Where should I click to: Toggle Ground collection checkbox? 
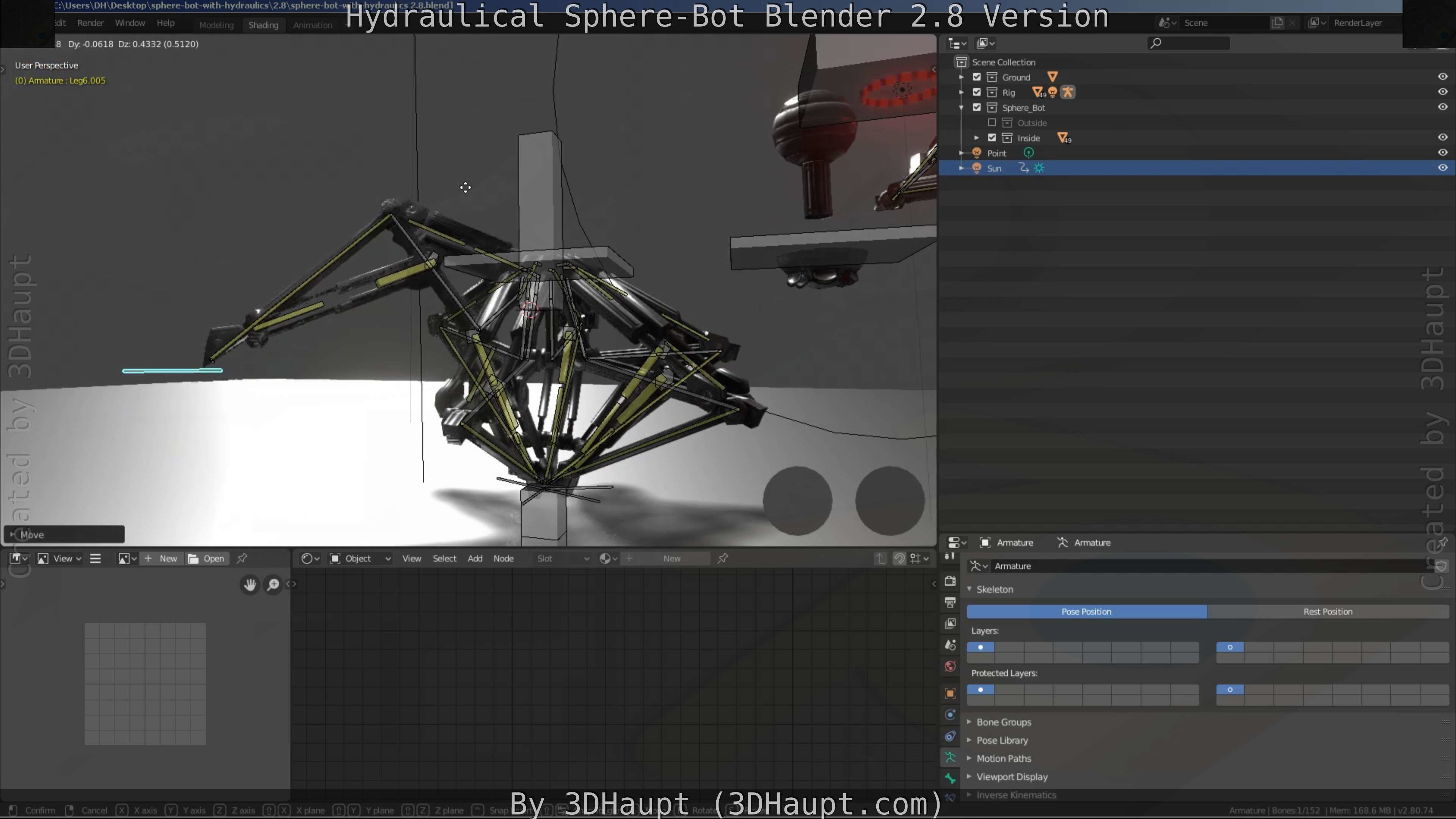click(x=977, y=77)
